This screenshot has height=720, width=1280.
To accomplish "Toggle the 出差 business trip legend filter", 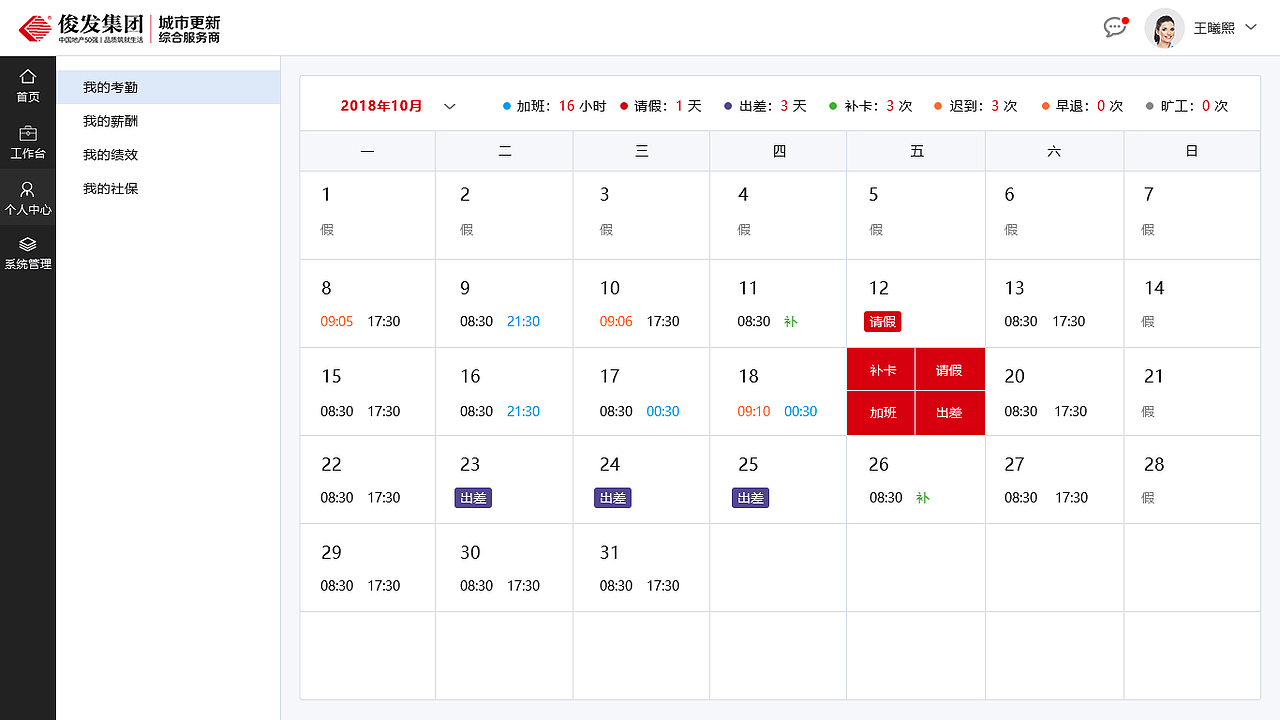I will coord(763,105).
